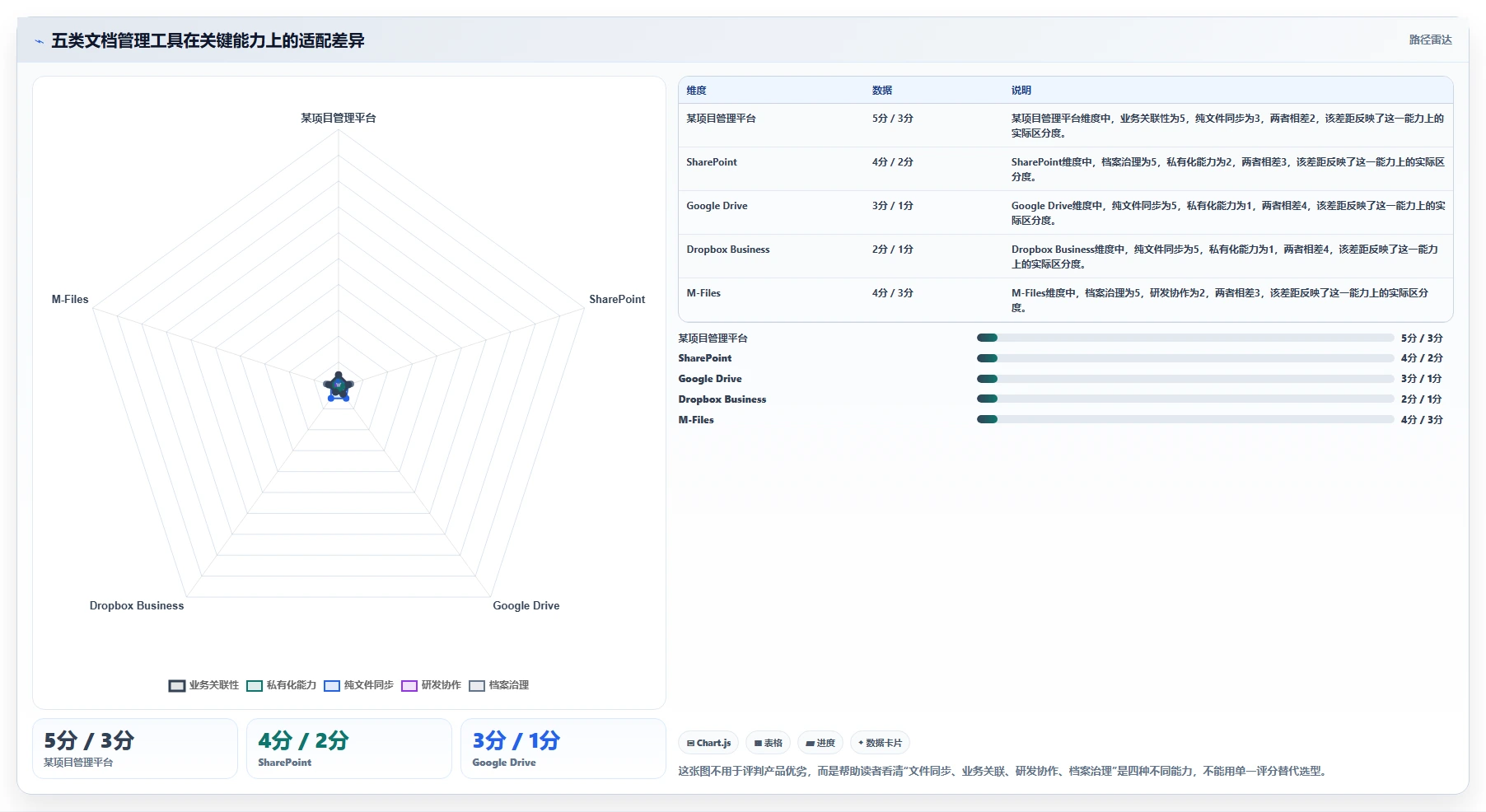Click the 某项目管理平台 description in 说明 column
Screen dimensions: 1486x812
click(1227, 126)
